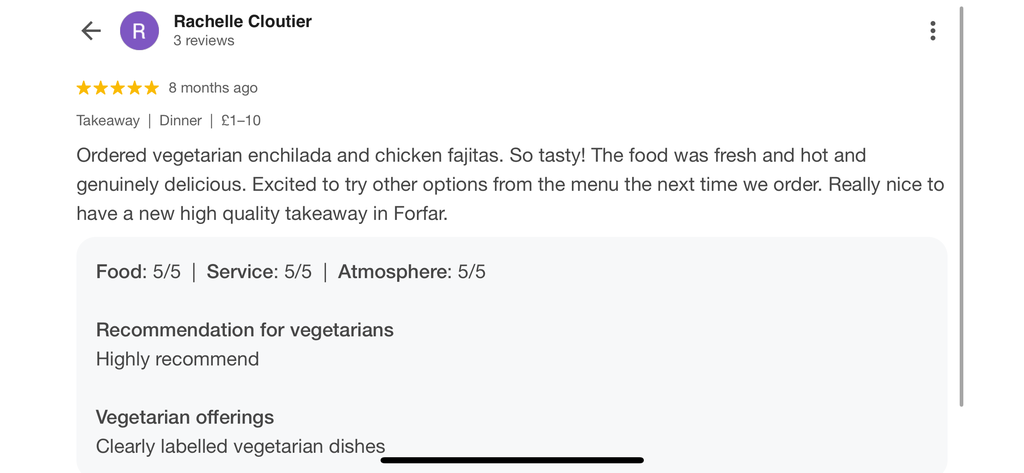
Task: Click the Service 5/5 rating
Action: [259, 272]
